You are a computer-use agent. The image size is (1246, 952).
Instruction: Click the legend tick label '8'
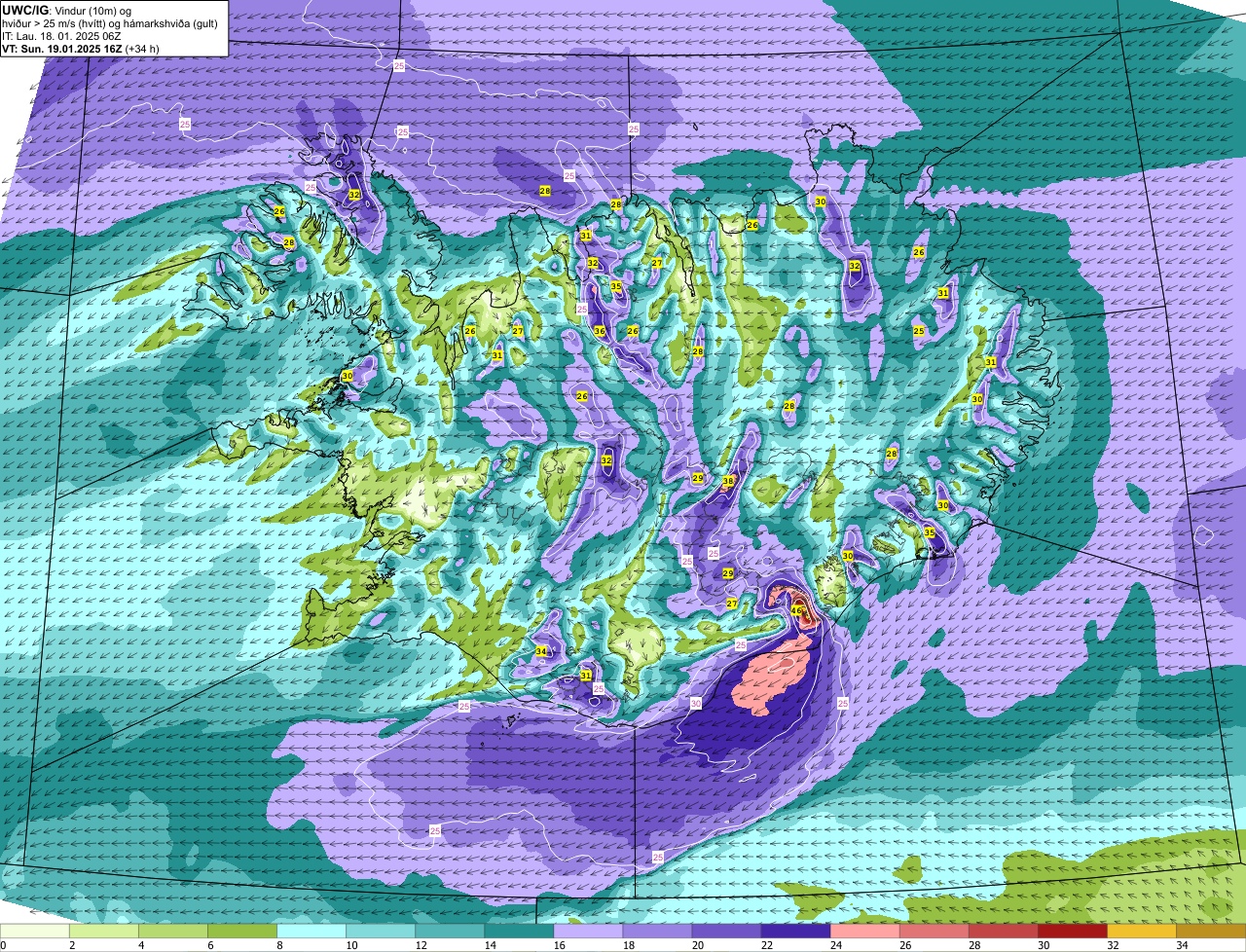[x=279, y=945]
